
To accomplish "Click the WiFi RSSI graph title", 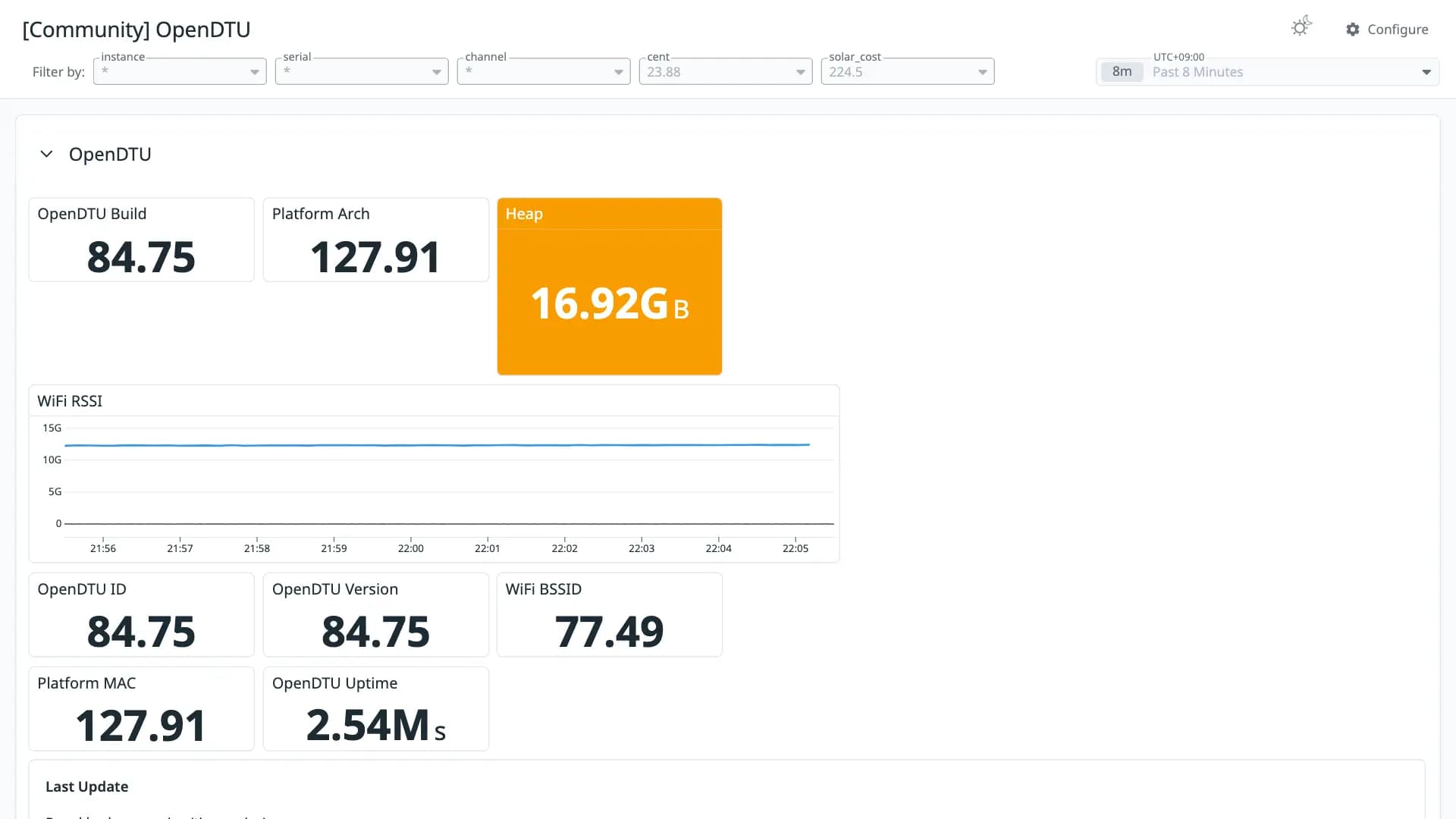I will click(70, 401).
